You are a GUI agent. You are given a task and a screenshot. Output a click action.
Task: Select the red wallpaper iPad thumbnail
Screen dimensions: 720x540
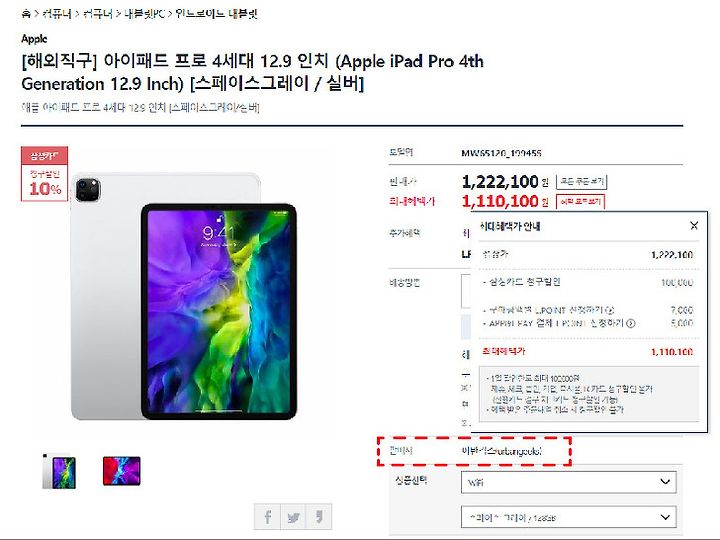[x=122, y=471]
